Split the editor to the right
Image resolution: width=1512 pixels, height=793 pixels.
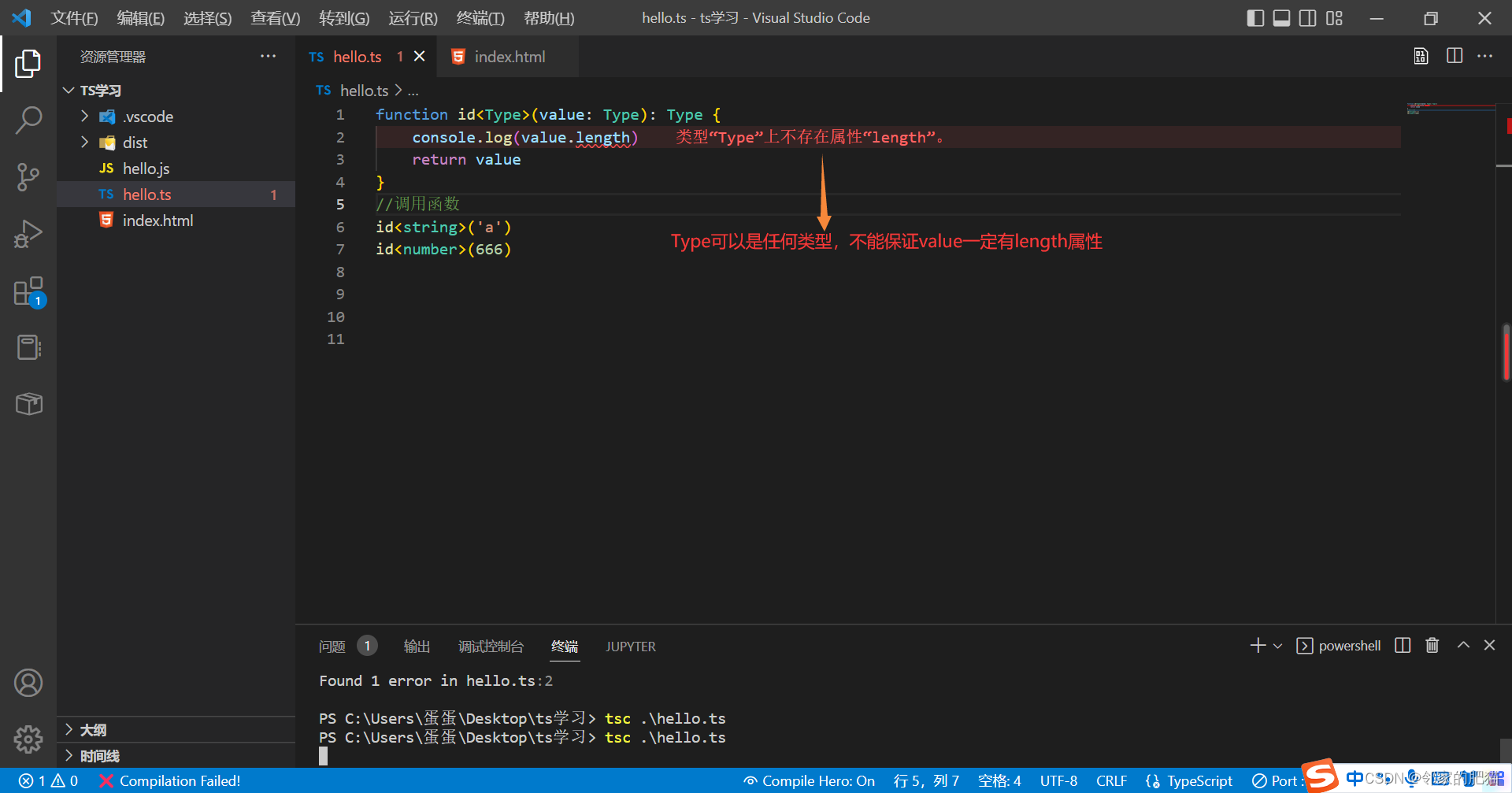point(1455,56)
